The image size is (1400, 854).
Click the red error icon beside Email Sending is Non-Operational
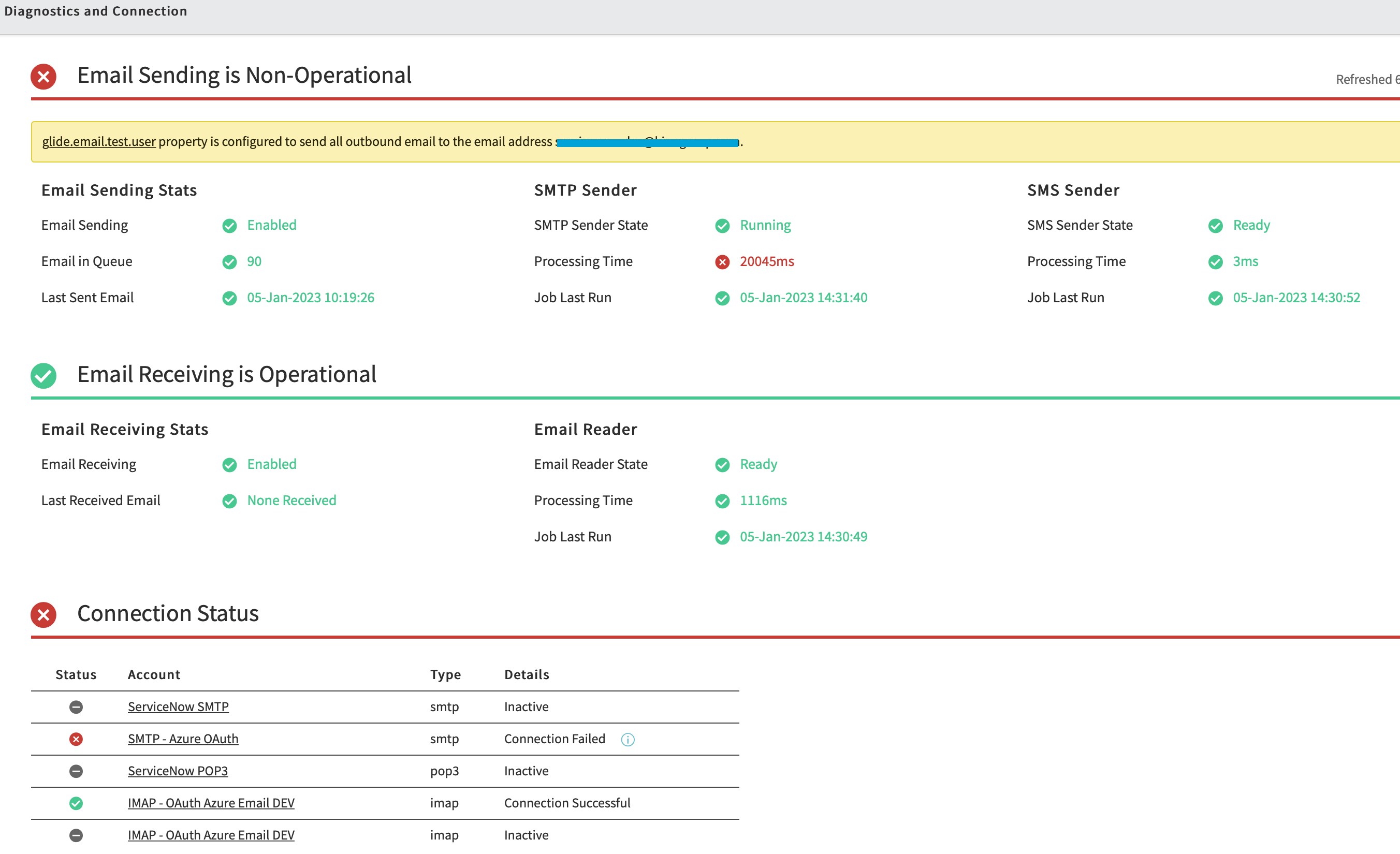tap(43, 76)
